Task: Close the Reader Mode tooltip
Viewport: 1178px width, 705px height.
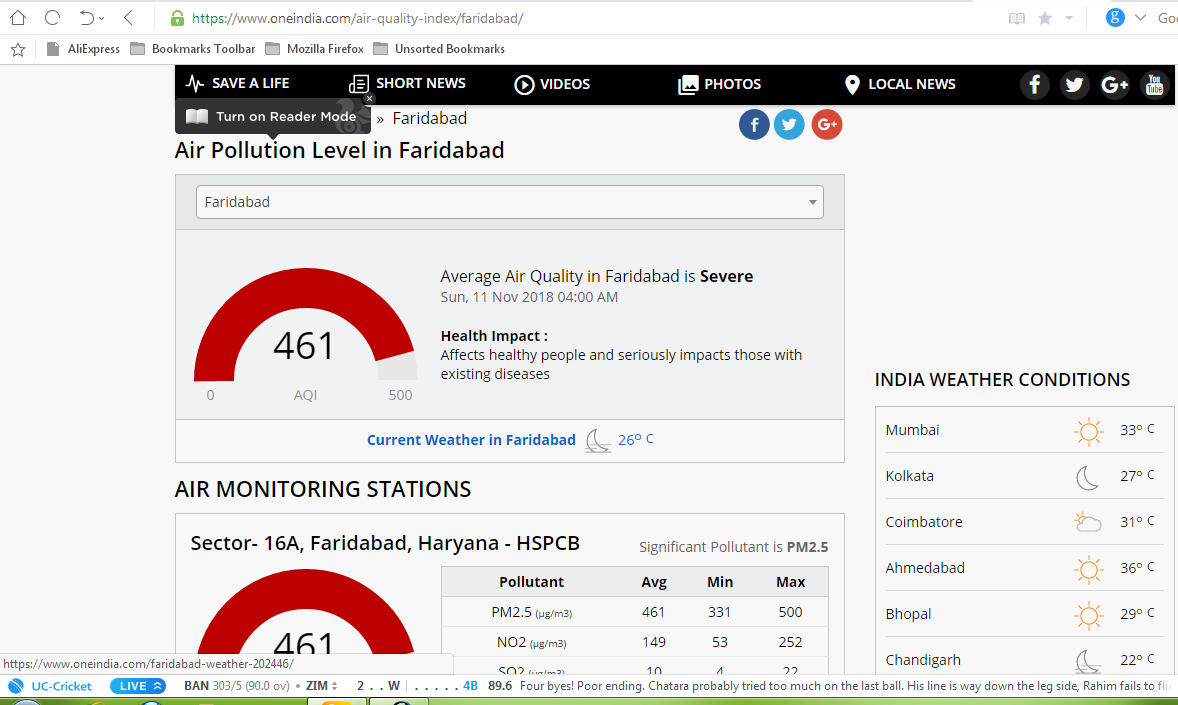Action: (369, 98)
